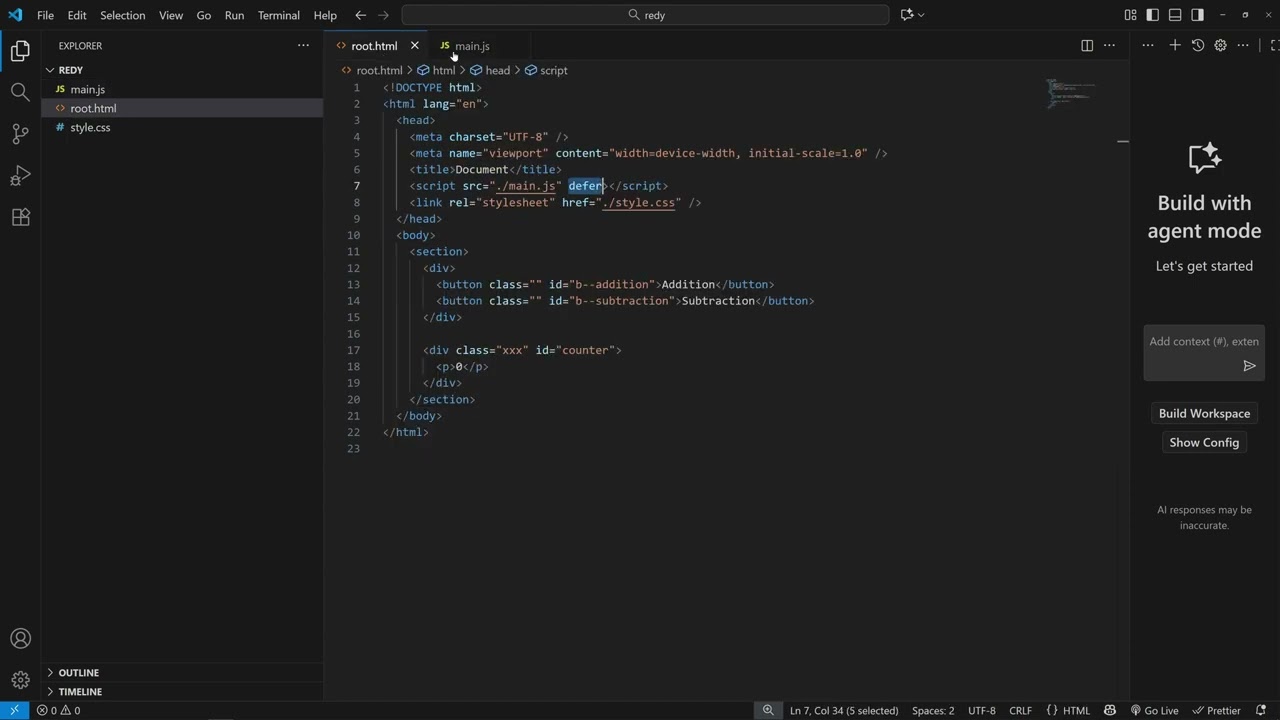The height and width of the screenshot is (720, 1280).
Task: Open main.js in the explorer
Action: pyautogui.click(x=88, y=89)
